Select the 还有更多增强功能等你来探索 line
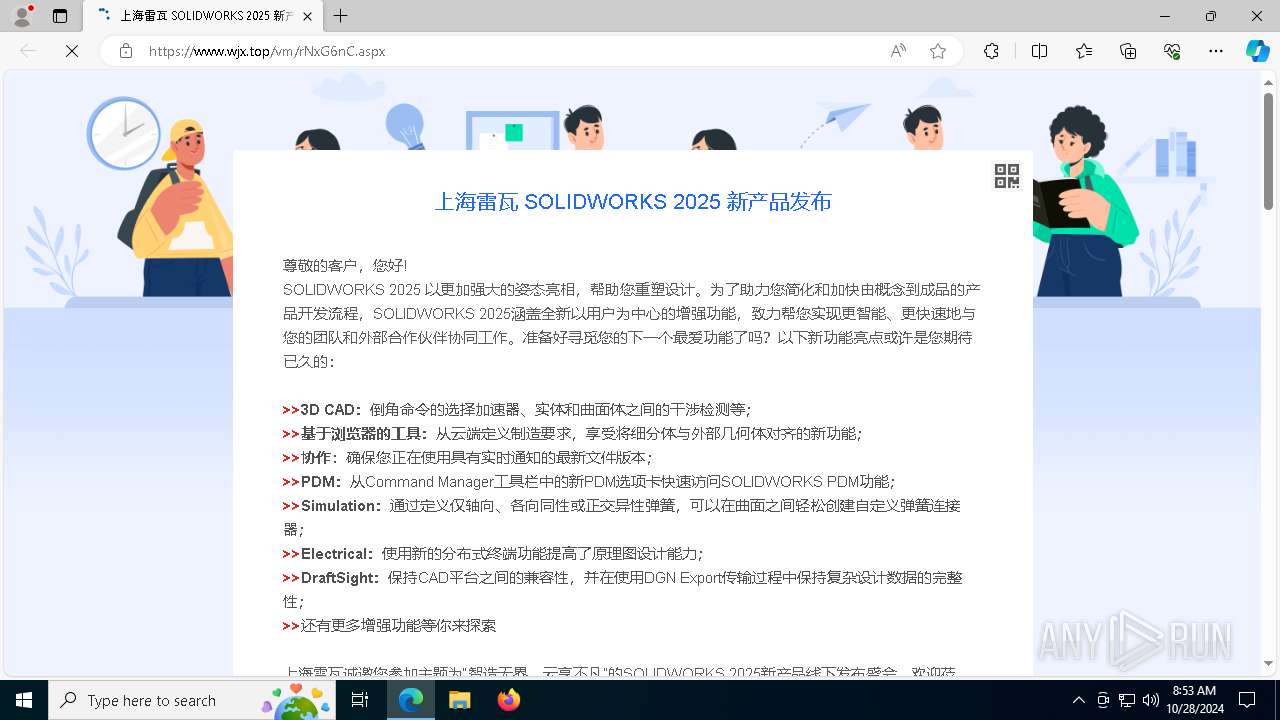Screen dimensions: 1280x720 [x=389, y=625]
